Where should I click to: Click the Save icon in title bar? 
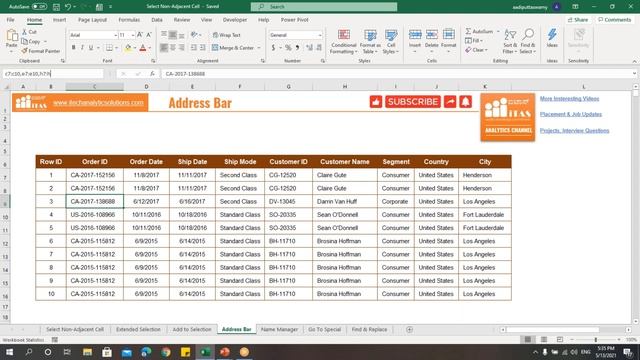tap(56, 7)
